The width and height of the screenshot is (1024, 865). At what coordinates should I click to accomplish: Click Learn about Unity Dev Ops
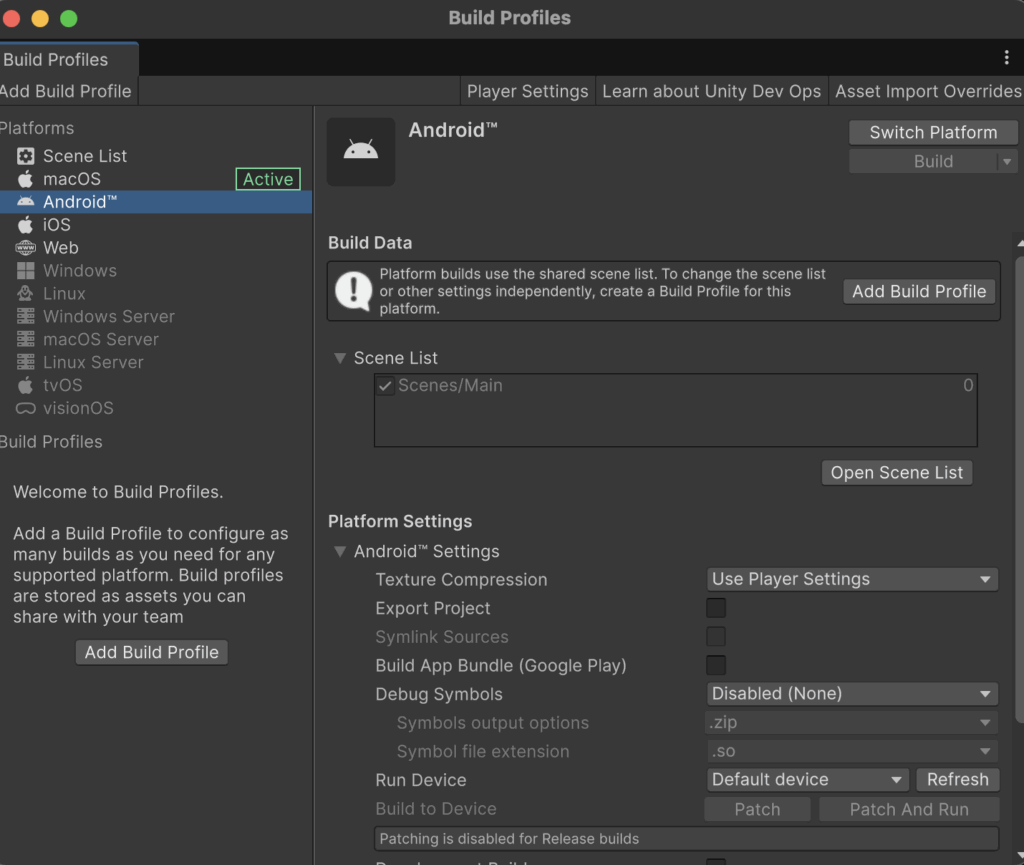[x=711, y=91]
